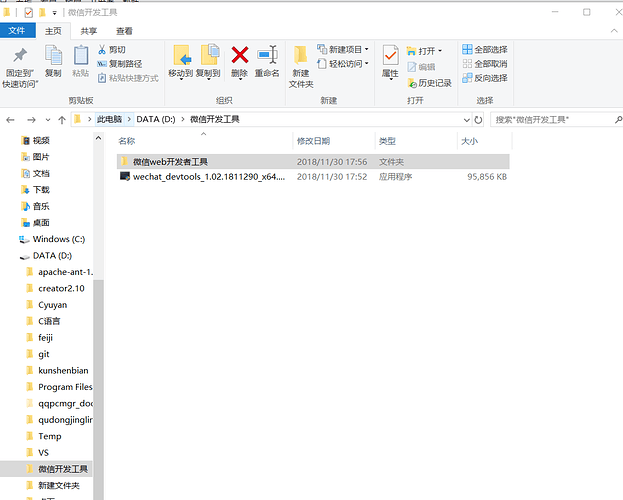Image resolution: width=623 pixels, height=500 pixels.
Task: Open the File (文件) tab
Action: [17, 31]
